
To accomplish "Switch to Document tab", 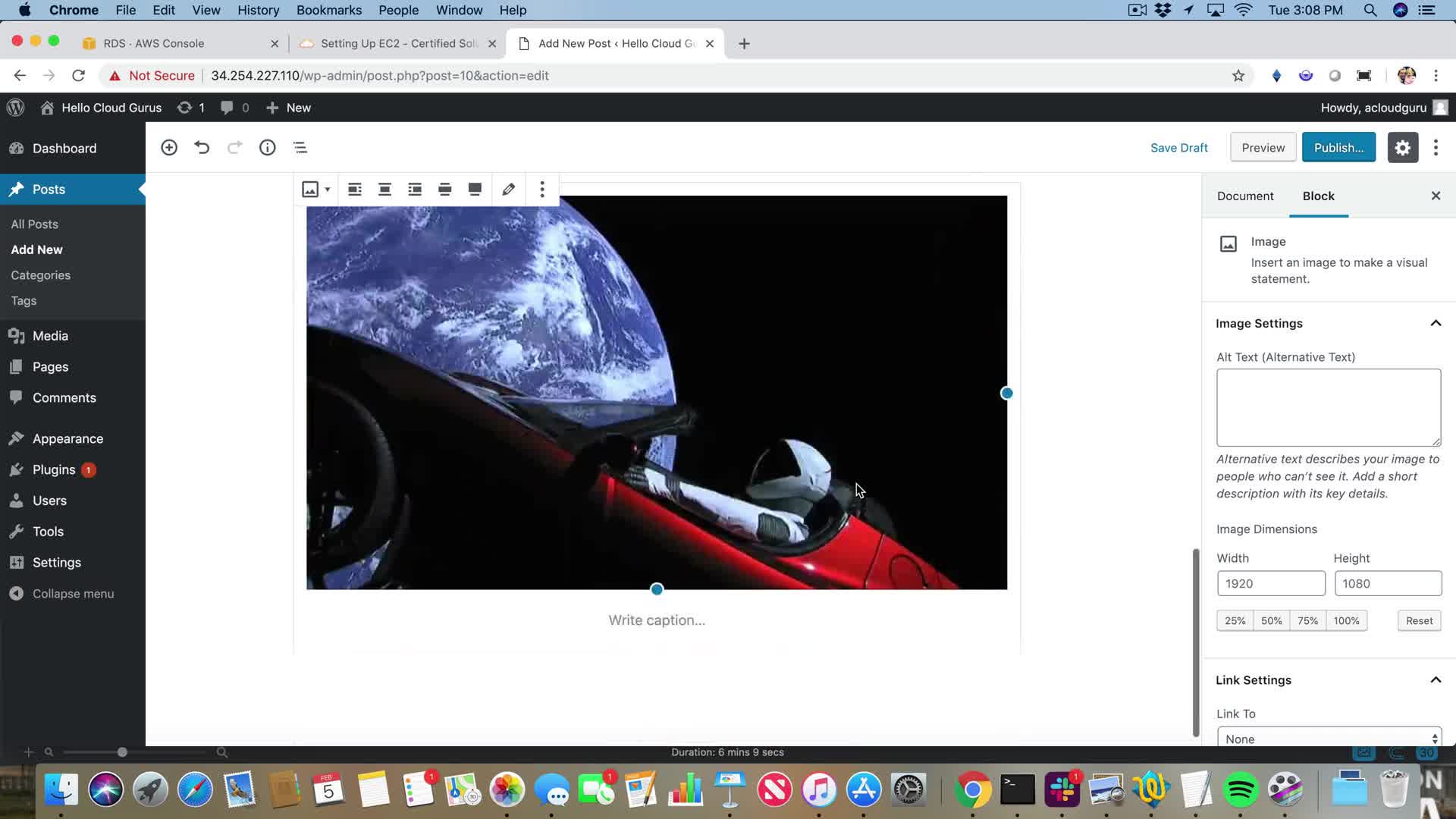I will tap(1245, 196).
